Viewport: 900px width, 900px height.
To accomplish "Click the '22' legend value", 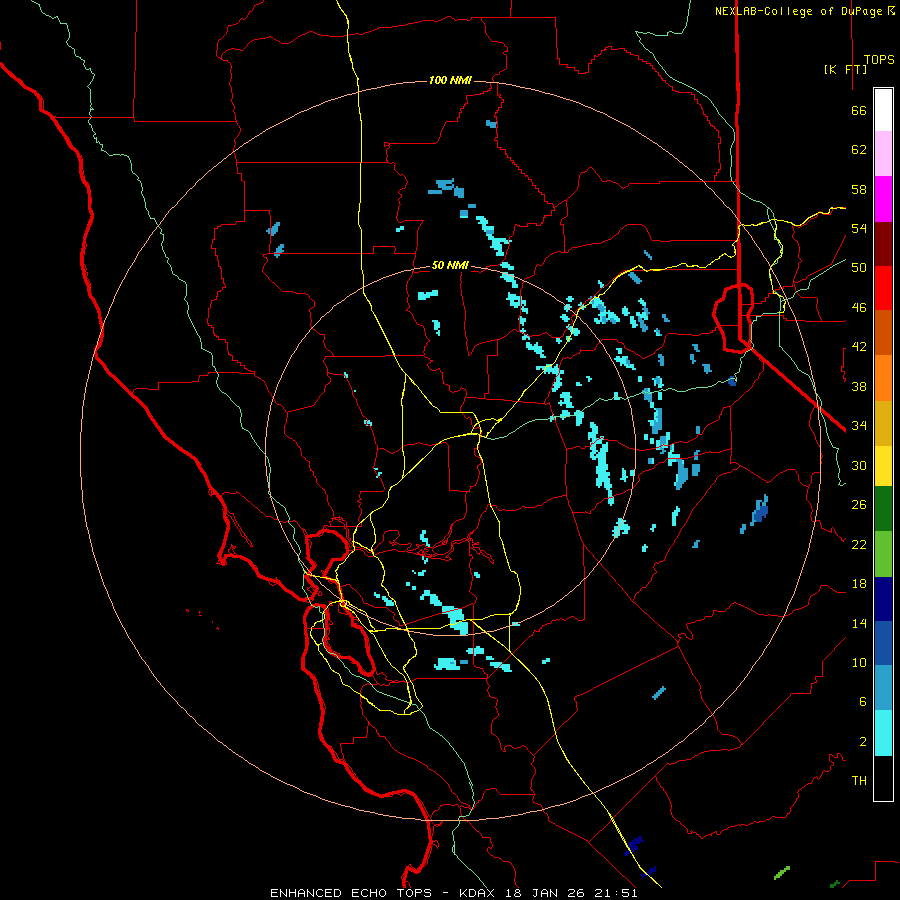I will 859,544.
